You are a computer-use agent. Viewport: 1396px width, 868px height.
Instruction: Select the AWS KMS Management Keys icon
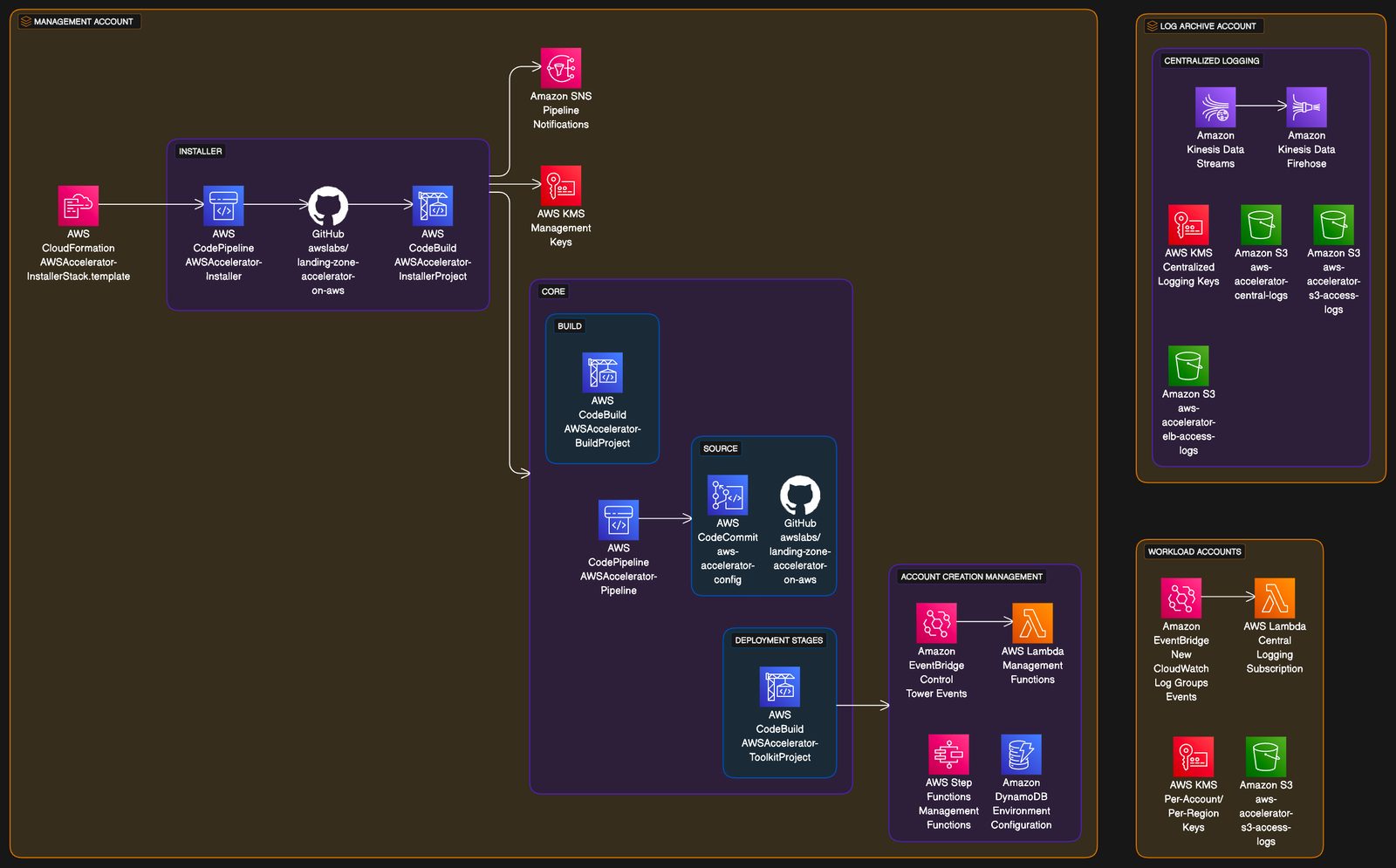click(561, 186)
